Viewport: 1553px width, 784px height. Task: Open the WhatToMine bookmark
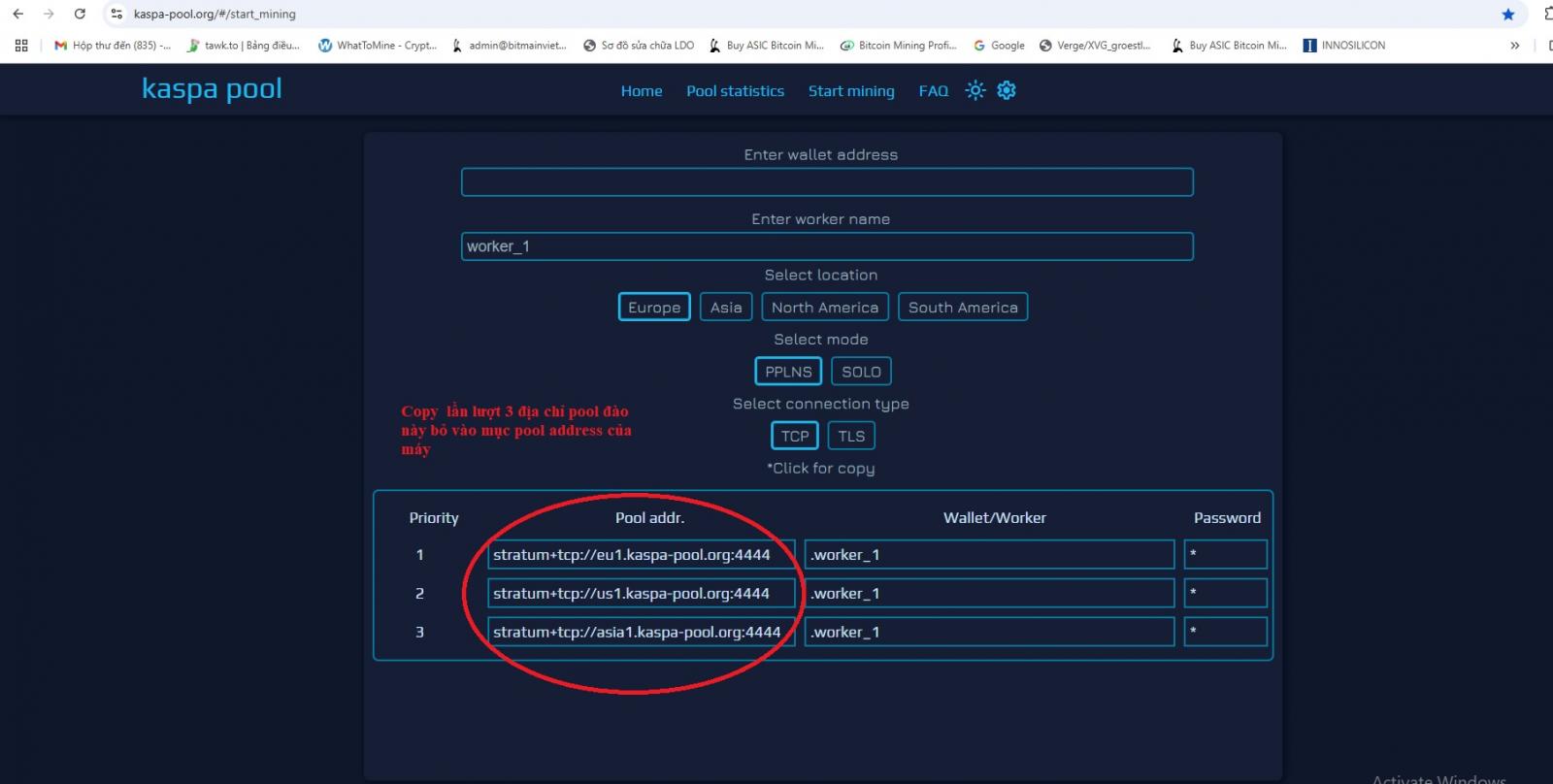[x=378, y=45]
